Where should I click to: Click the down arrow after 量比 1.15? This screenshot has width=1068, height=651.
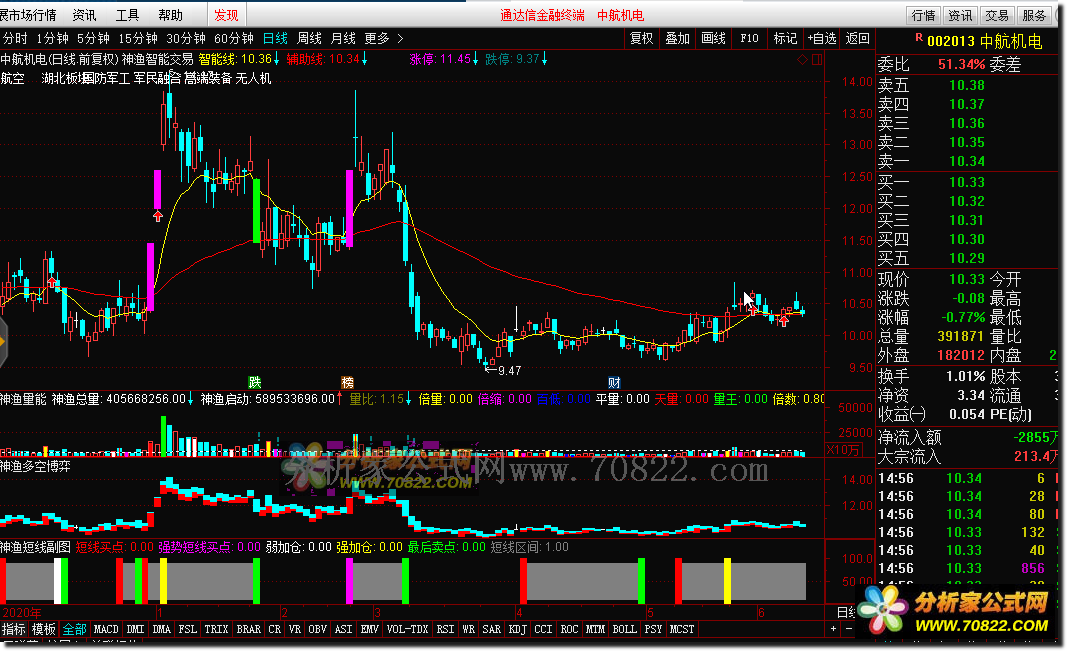point(409,398)
